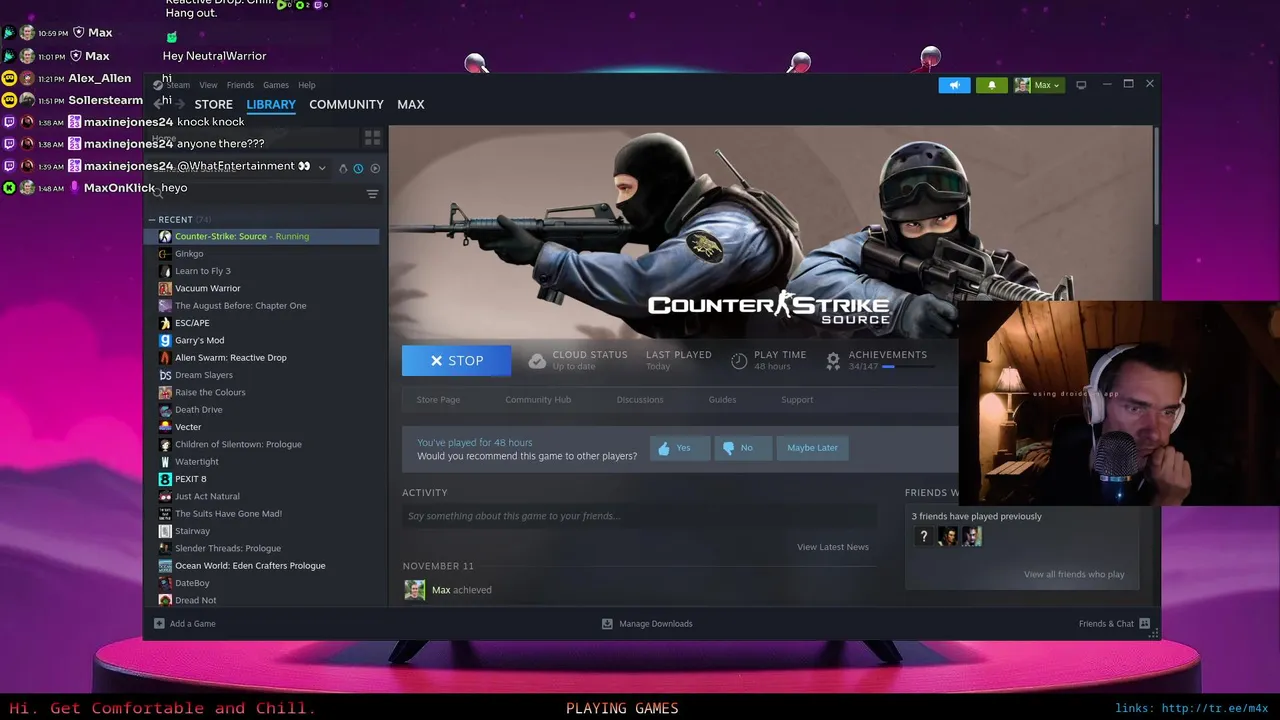Open the Games menu
1280x720 pixels.
[x=276, y=85]
